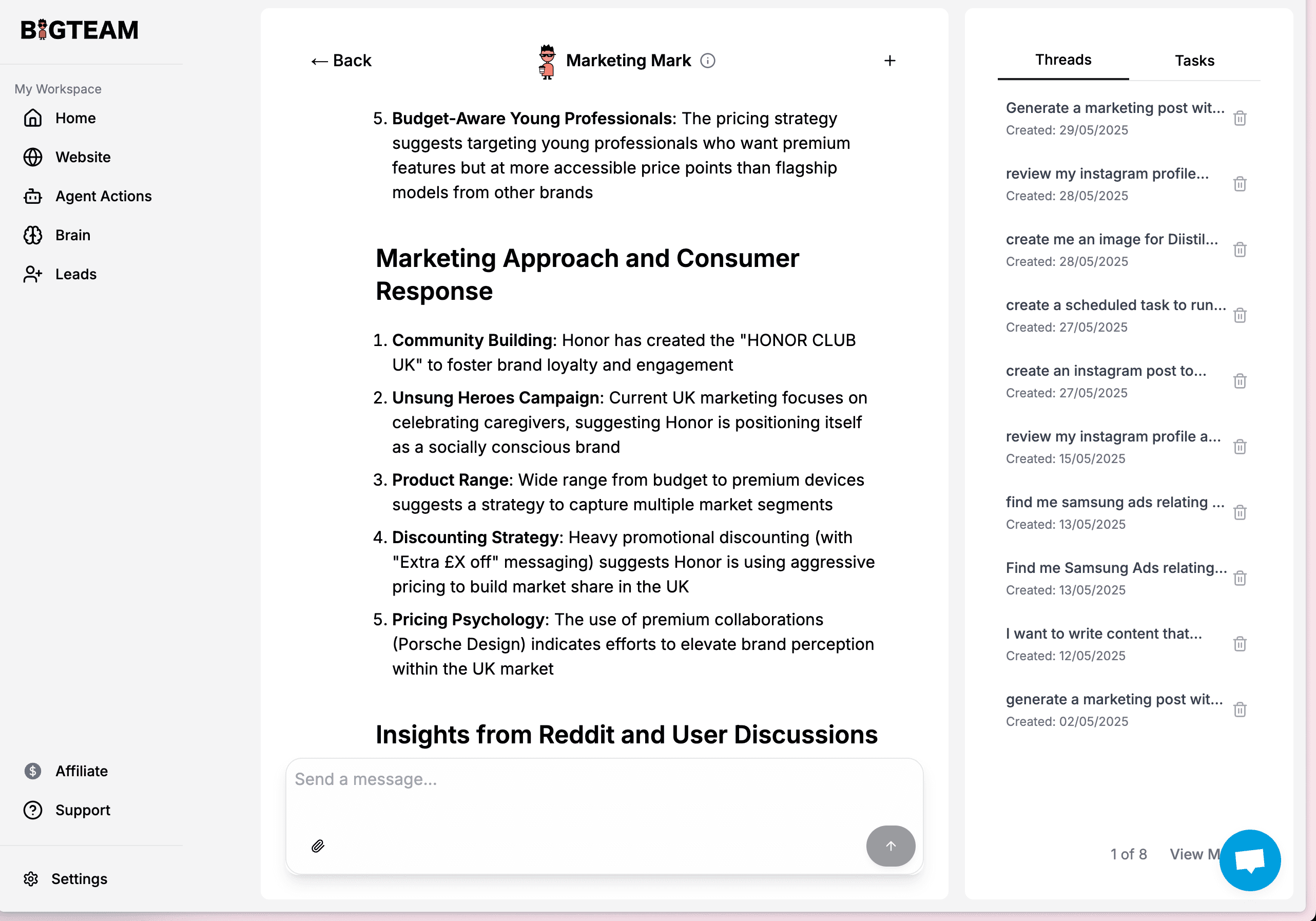1316x921 pixels.
Task: Delete thread 'create me an image for Diistil...'
Action: pos(1240,250)
